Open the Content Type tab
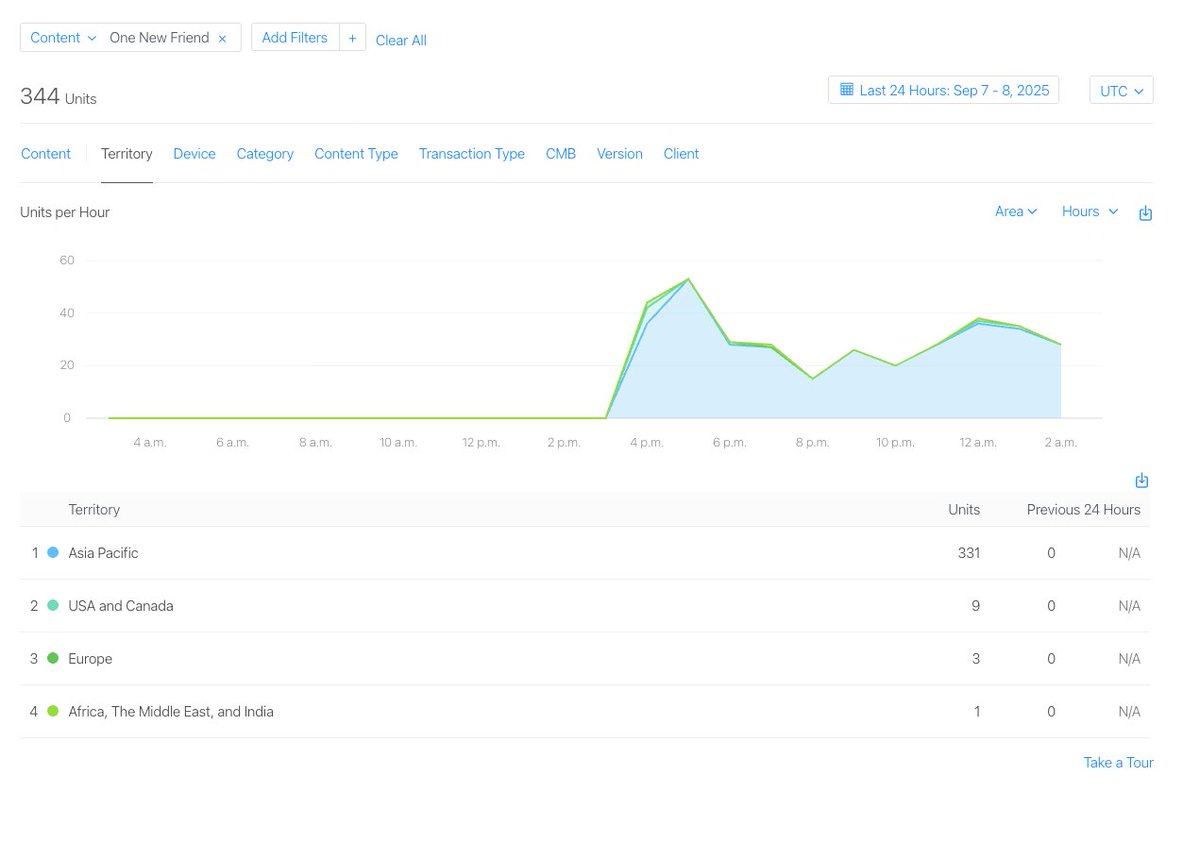 [356, 154]
